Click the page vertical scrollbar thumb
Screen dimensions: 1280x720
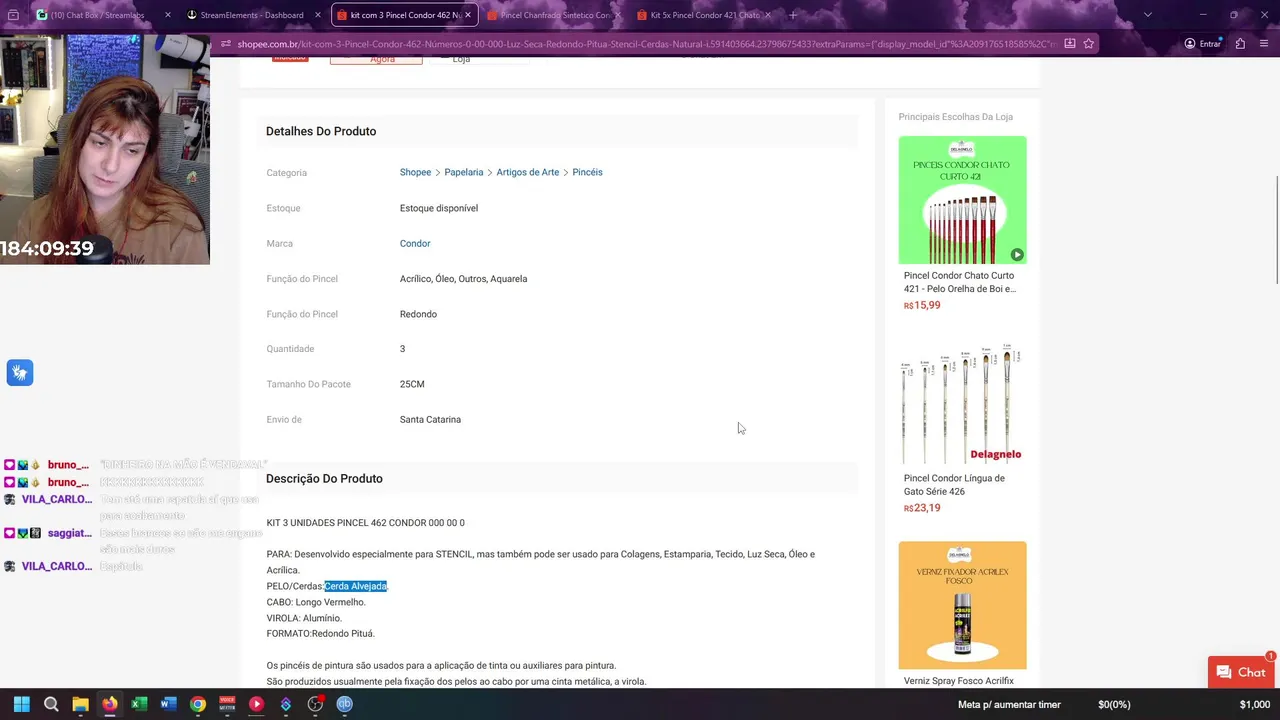pos(1276,229)
